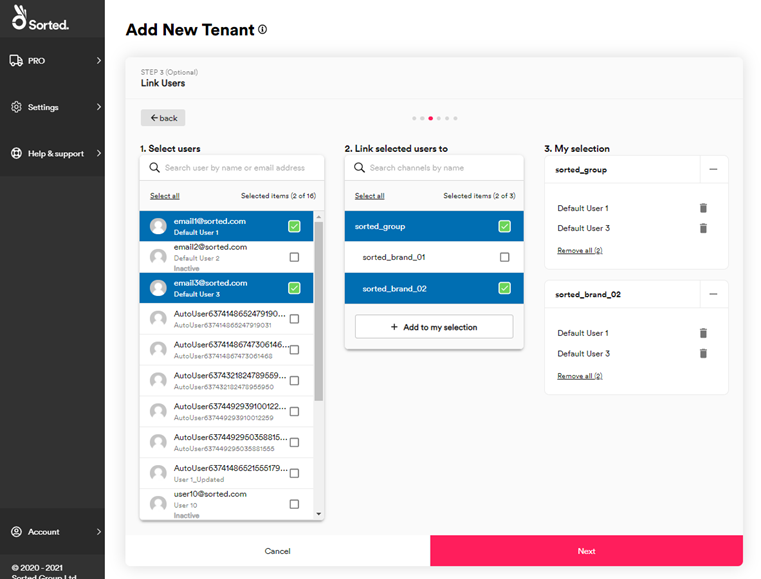
Task: Check user10@sorted.com user
Action: (294, 504)
